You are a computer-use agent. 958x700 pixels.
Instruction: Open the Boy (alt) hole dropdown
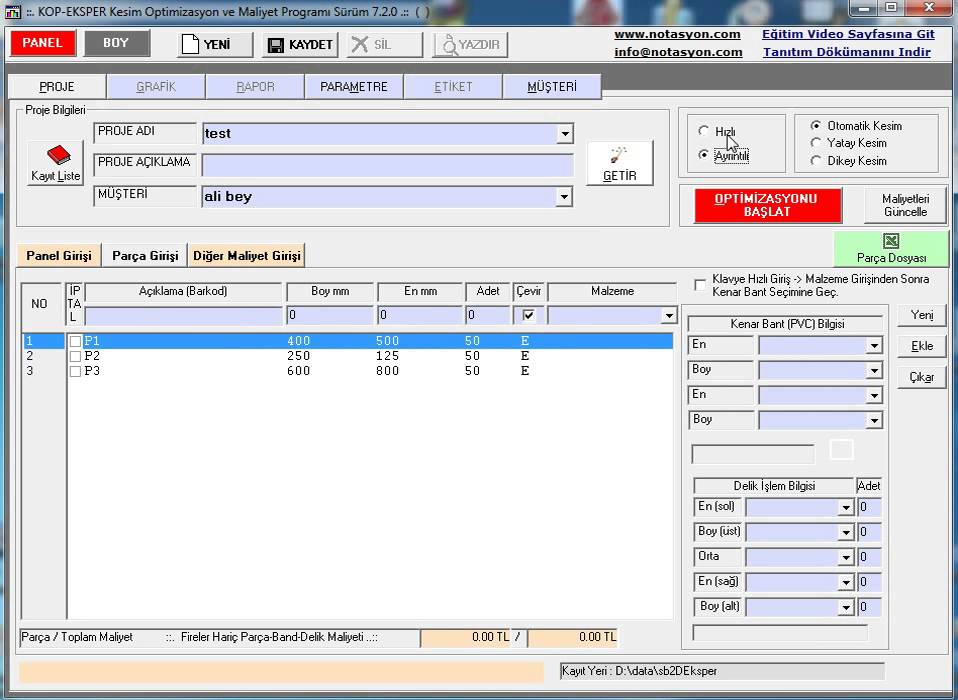click(x=846, y=608)
